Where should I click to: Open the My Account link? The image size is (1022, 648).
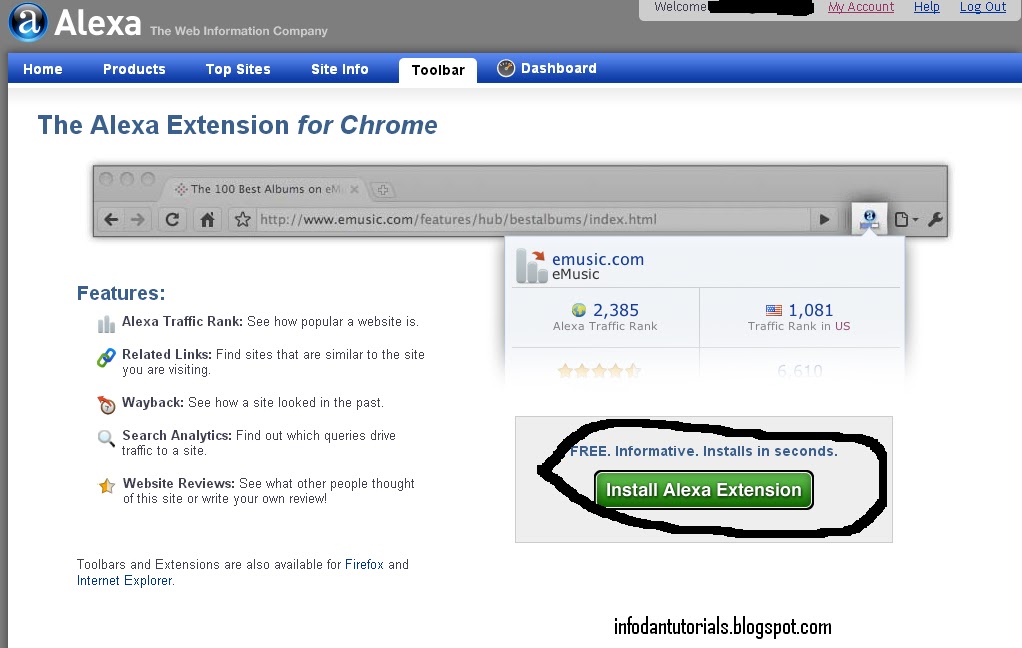point(861,7)
